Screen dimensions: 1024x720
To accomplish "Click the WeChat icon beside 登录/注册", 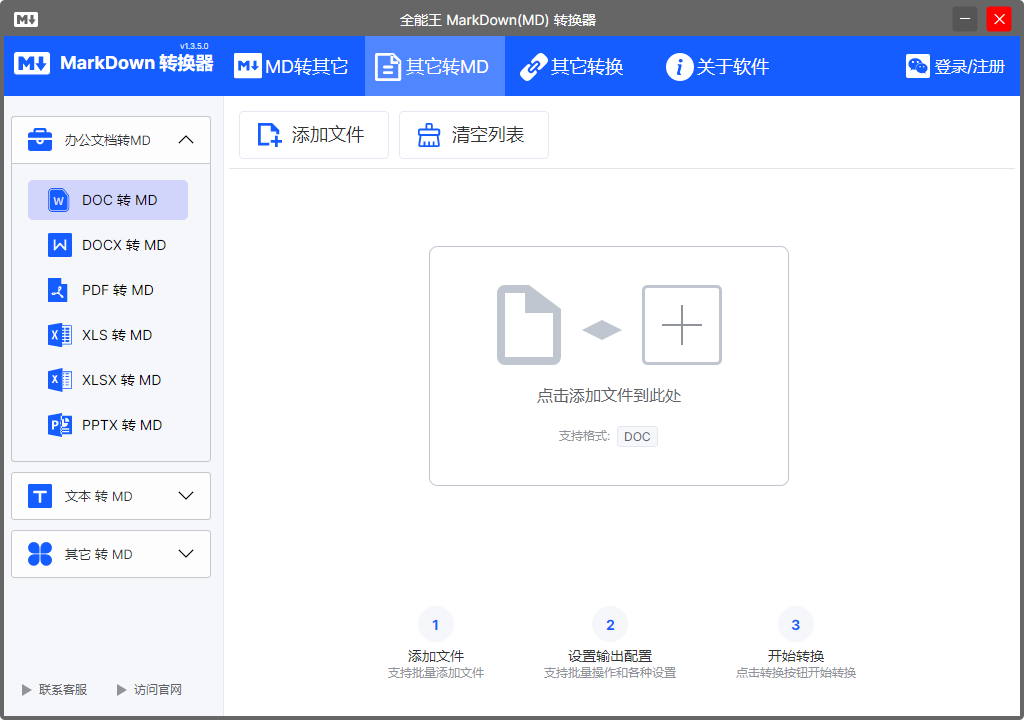I will tap(918, 66).
